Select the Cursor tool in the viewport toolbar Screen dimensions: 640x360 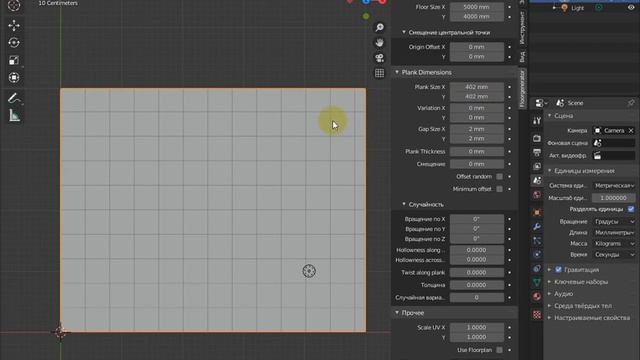click(14, 5)
